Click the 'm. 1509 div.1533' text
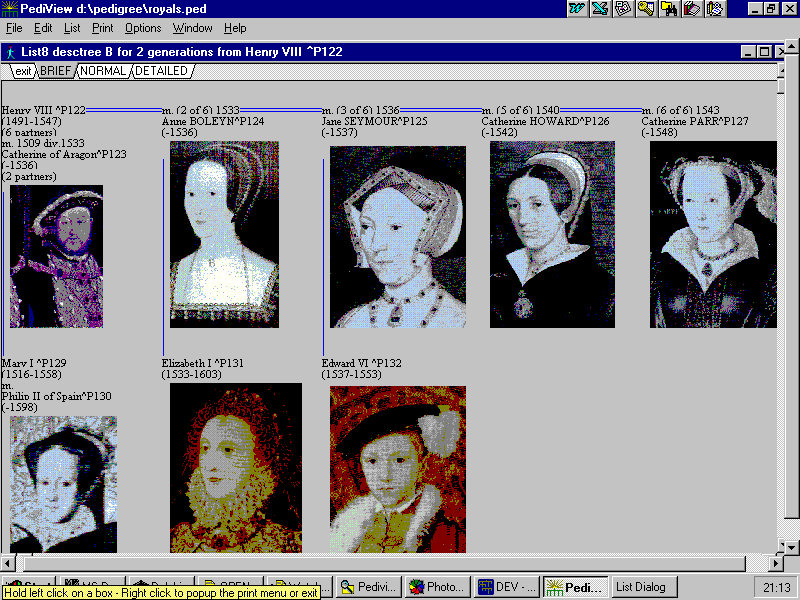The width and height of the screenshot is (800, 600). (x=43, y=143)
